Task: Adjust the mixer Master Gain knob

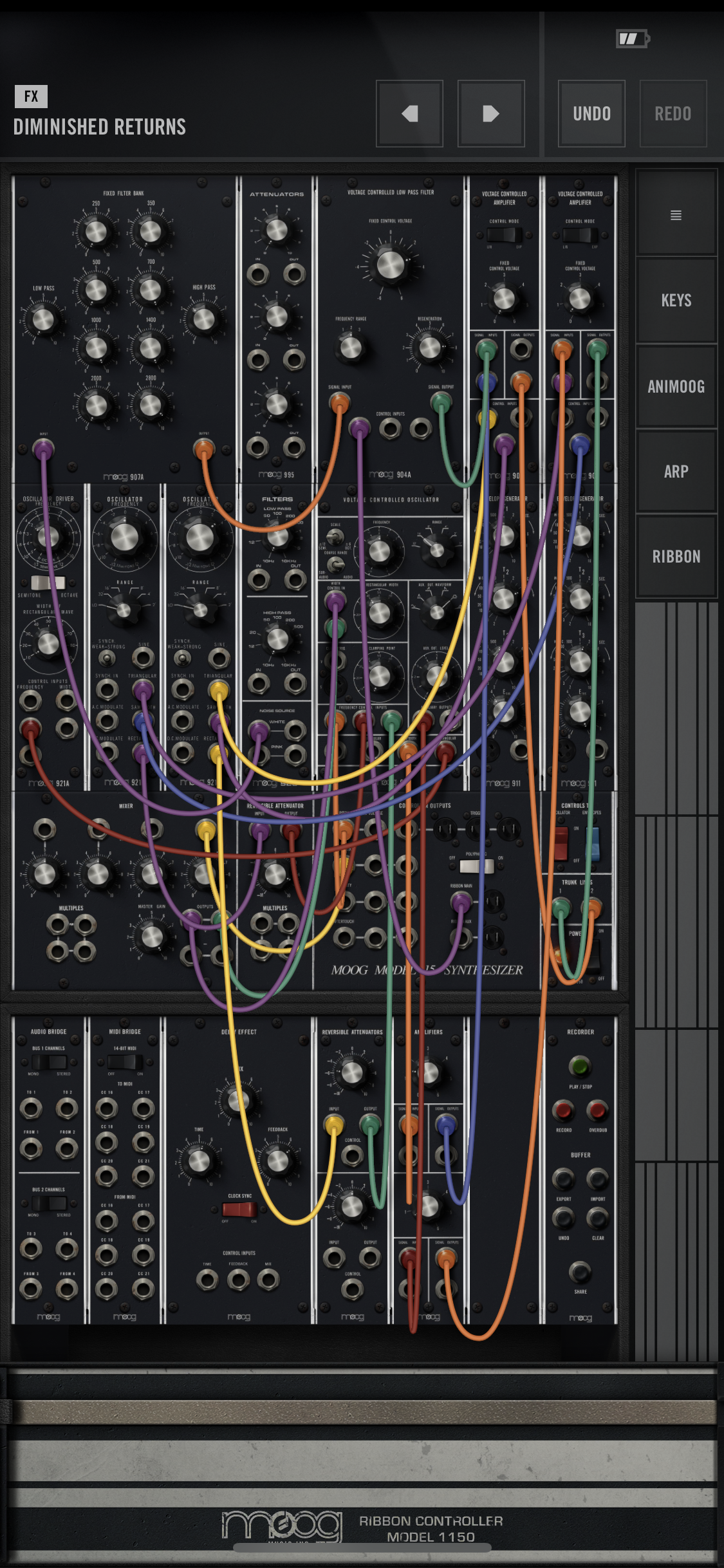Action: [x=152, y=937]
